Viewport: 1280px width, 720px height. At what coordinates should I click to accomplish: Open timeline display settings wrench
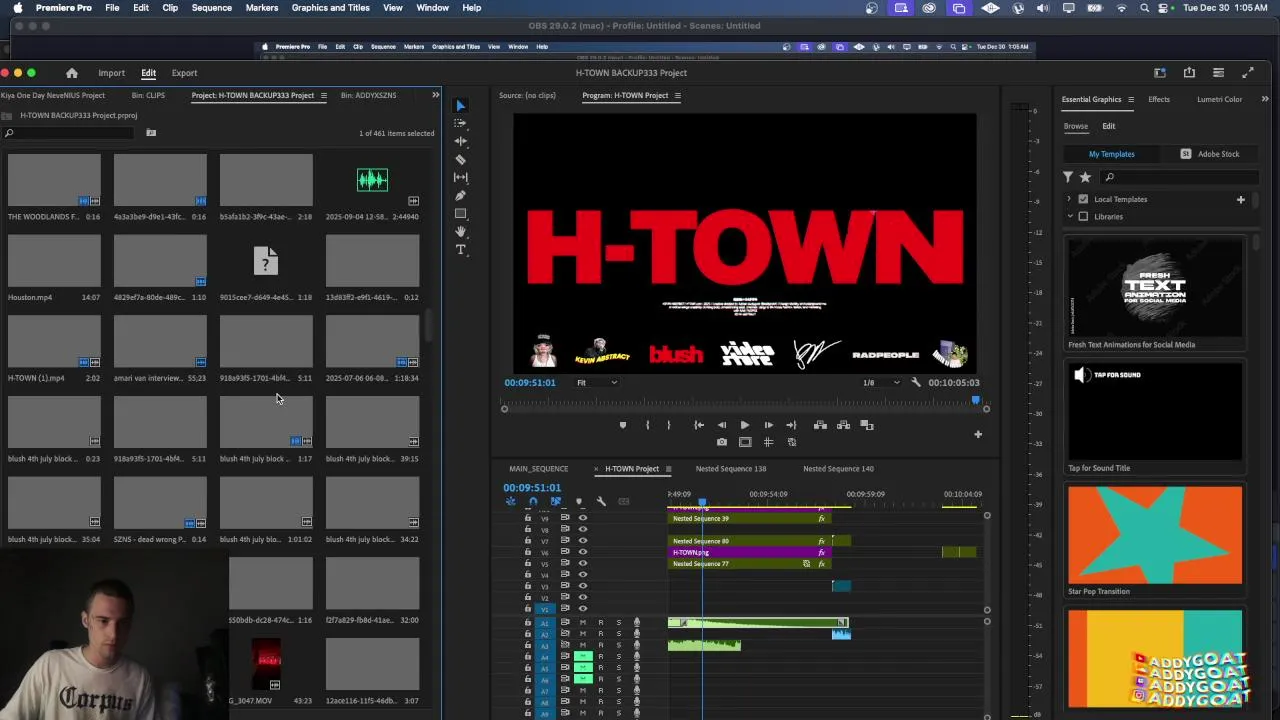[x=601, y=501]
